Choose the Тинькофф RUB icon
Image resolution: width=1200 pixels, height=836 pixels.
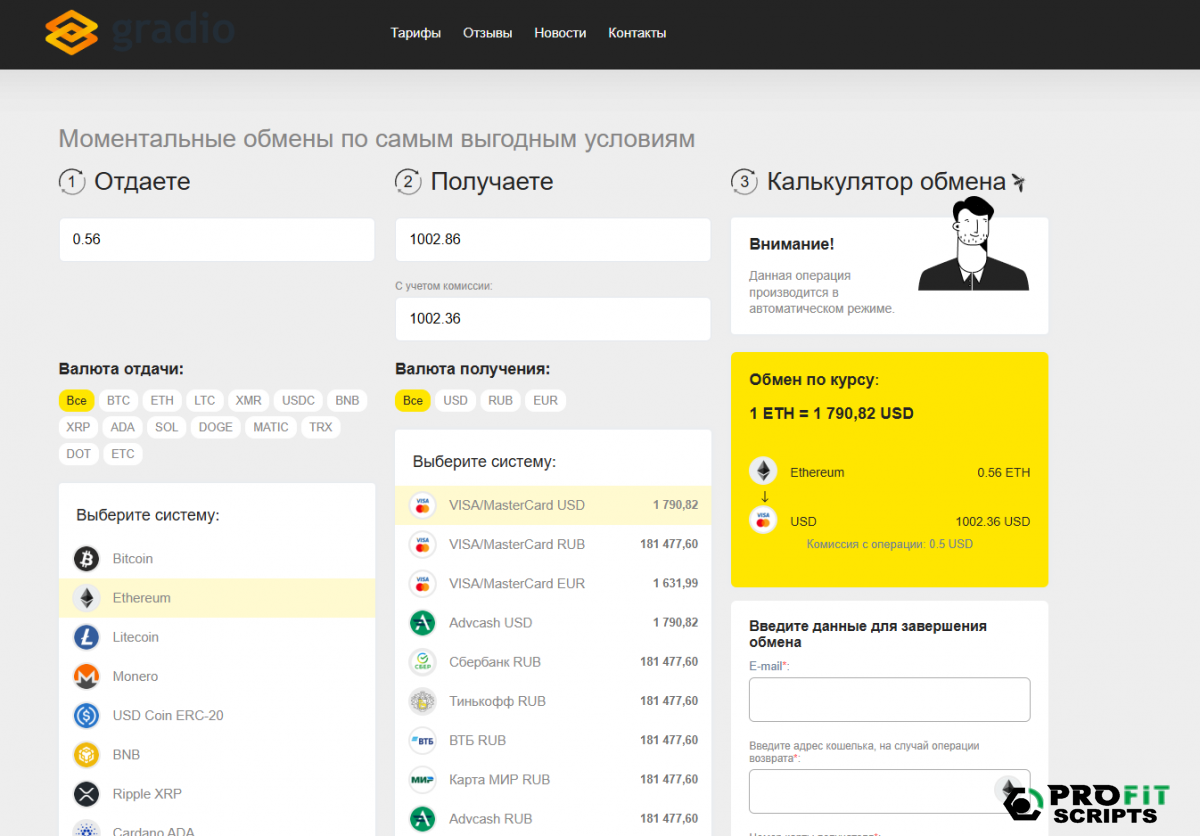423,701
